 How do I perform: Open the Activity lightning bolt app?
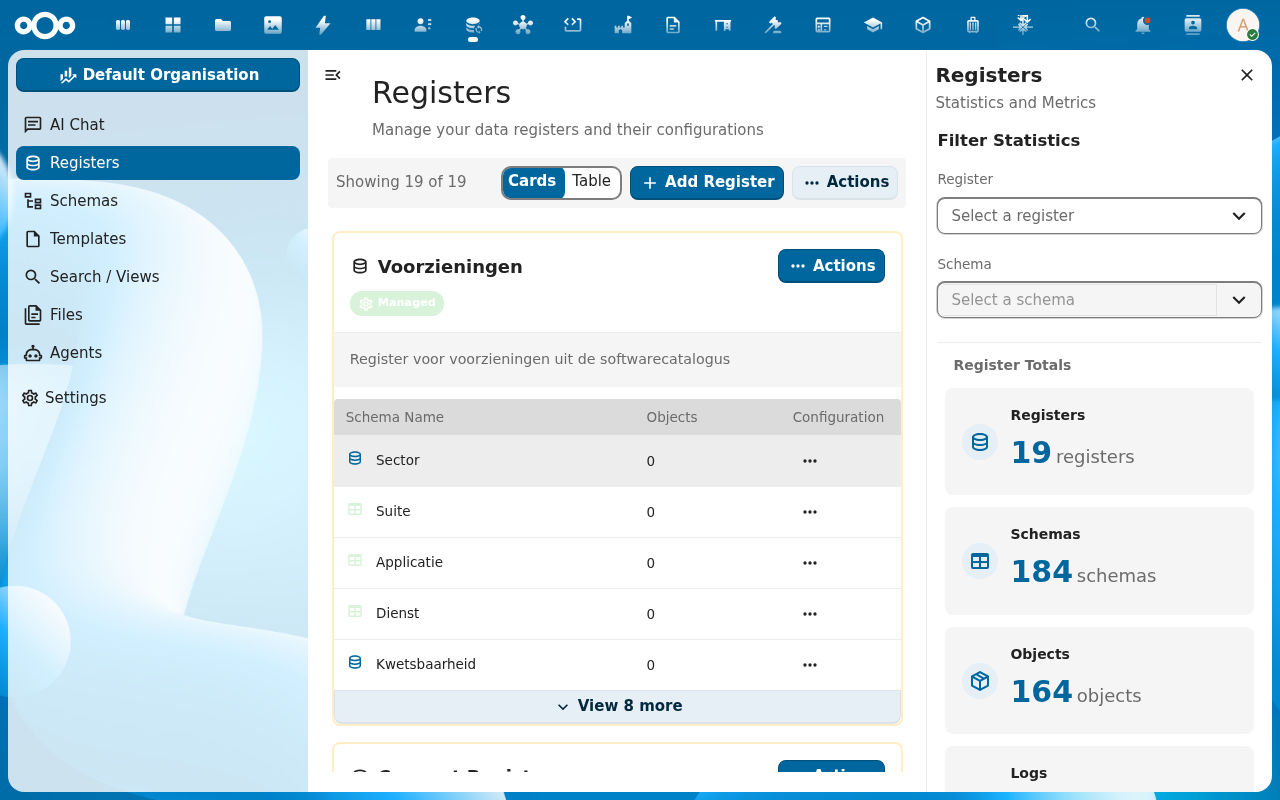click(323, 25)
